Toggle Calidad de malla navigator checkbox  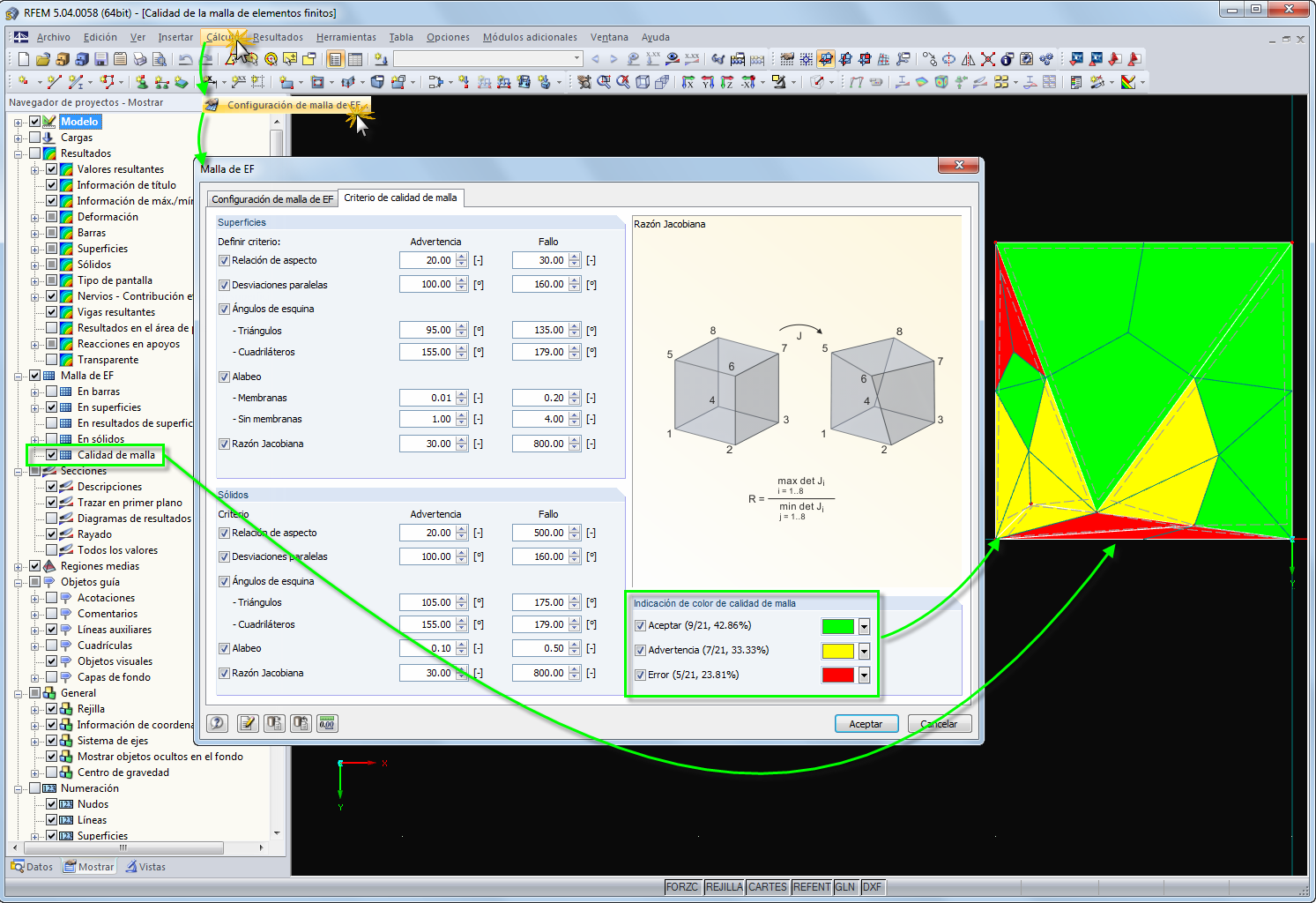(x=51, y=455)
